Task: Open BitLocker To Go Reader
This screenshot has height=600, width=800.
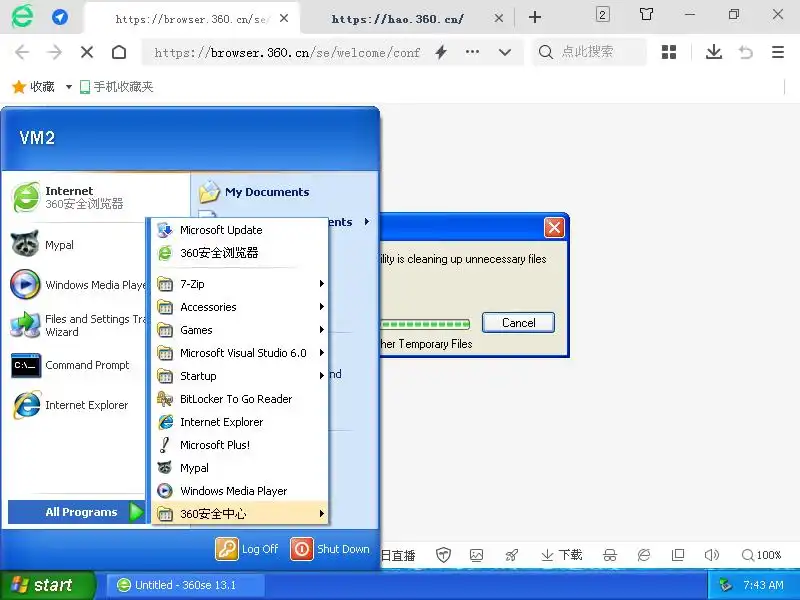Action: coord(240,398)
